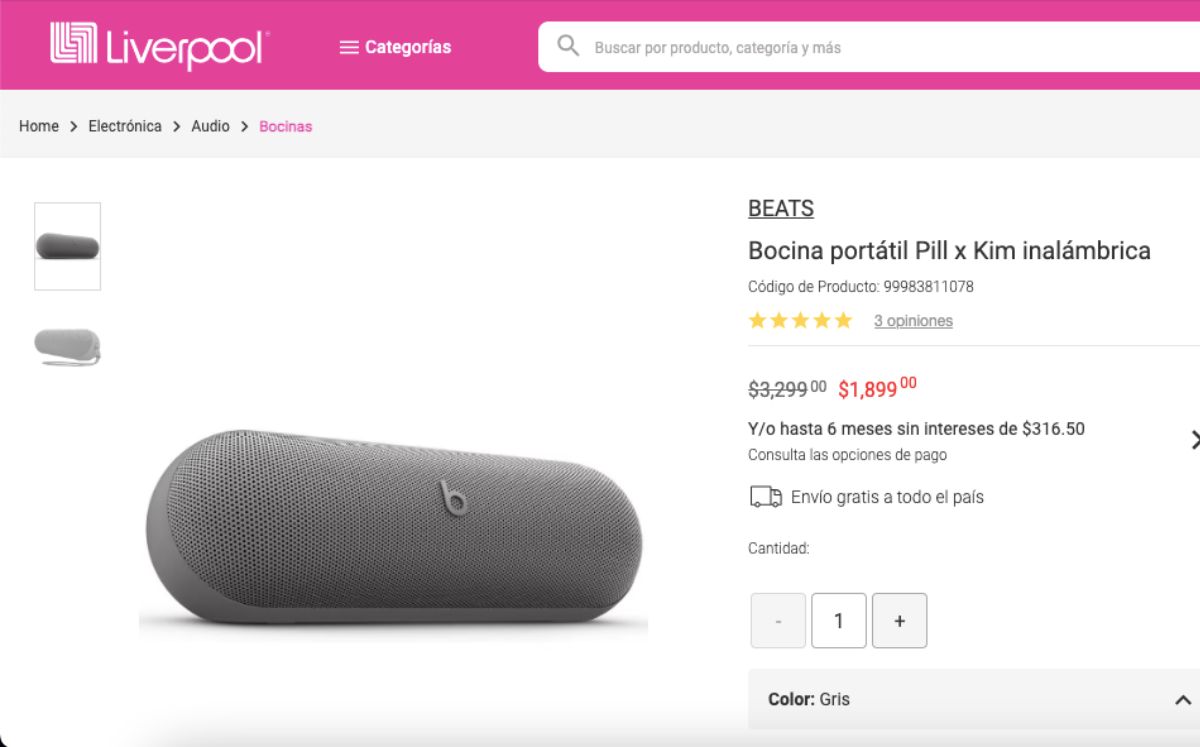The image size is (1200, 747).
Task: Click the fifth rating star
Action: pyautogui.click(x=841, y=320)
